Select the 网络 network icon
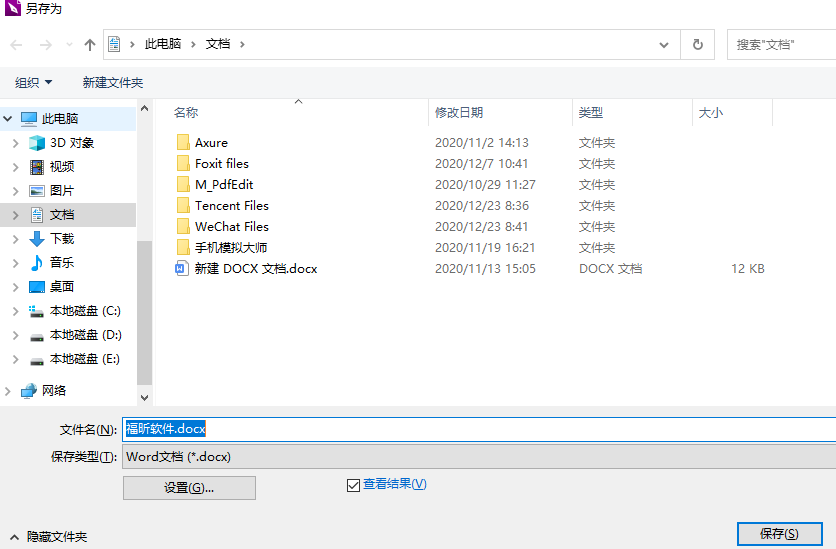This screenshot has width=836, height=549. tap(29, 391)
